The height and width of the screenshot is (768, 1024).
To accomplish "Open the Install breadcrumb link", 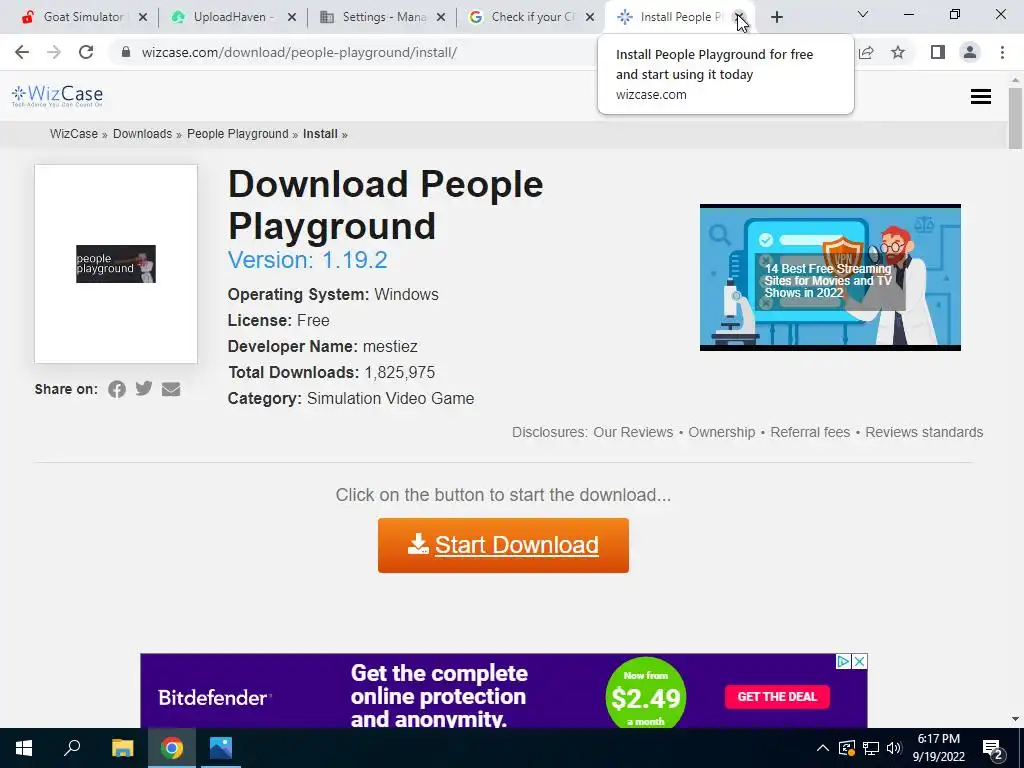I will point(320,134).
